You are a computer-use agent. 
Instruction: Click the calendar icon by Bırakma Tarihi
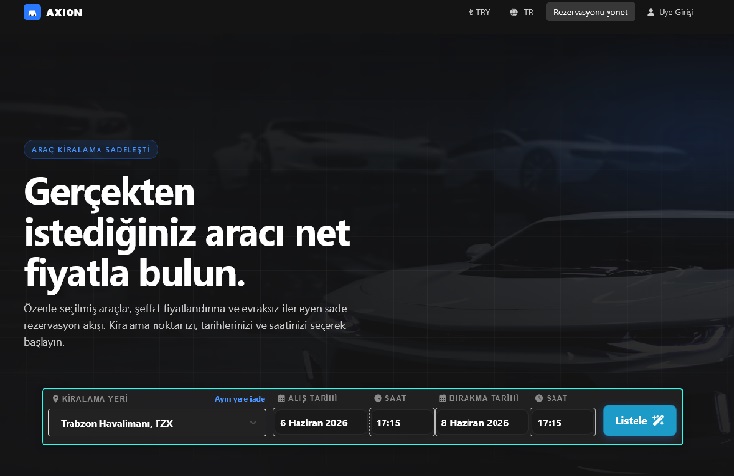click(442, 398)
